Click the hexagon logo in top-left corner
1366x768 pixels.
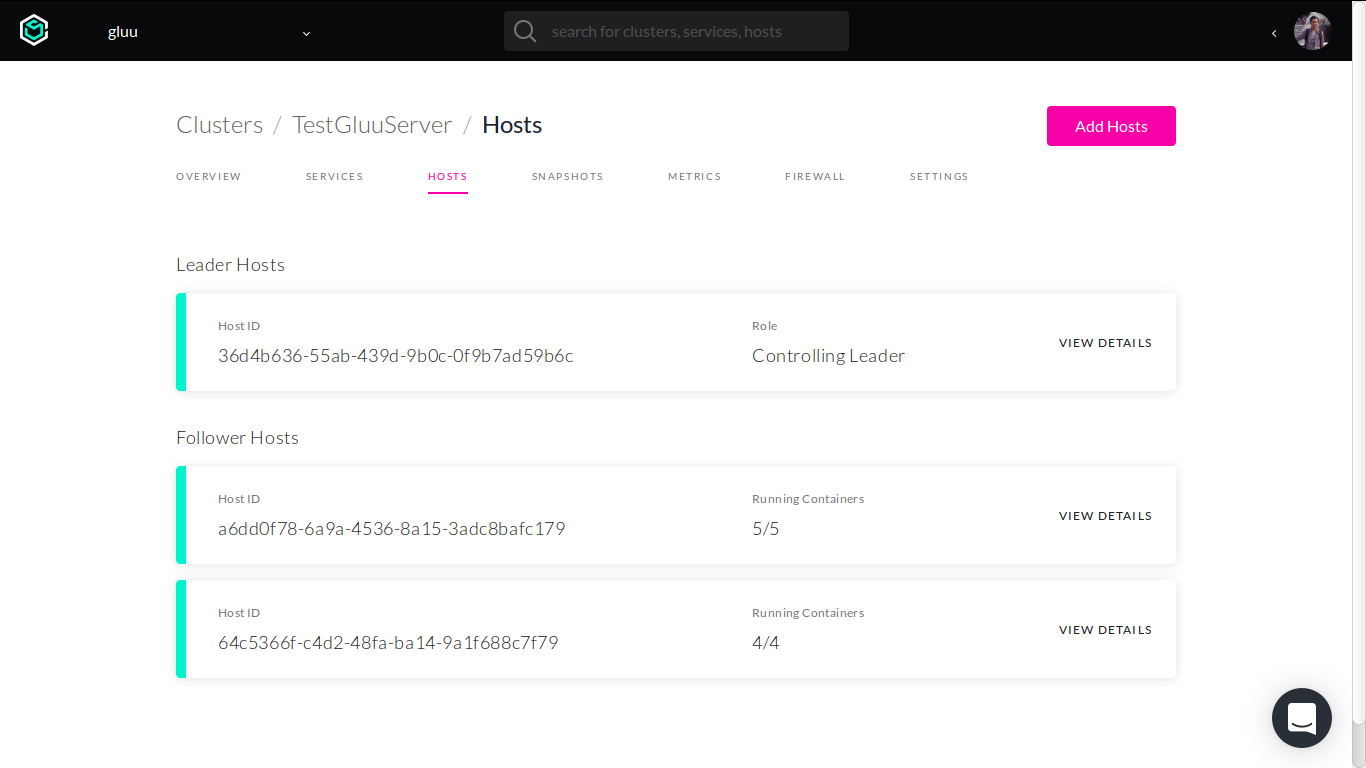(x=34, y=31)
